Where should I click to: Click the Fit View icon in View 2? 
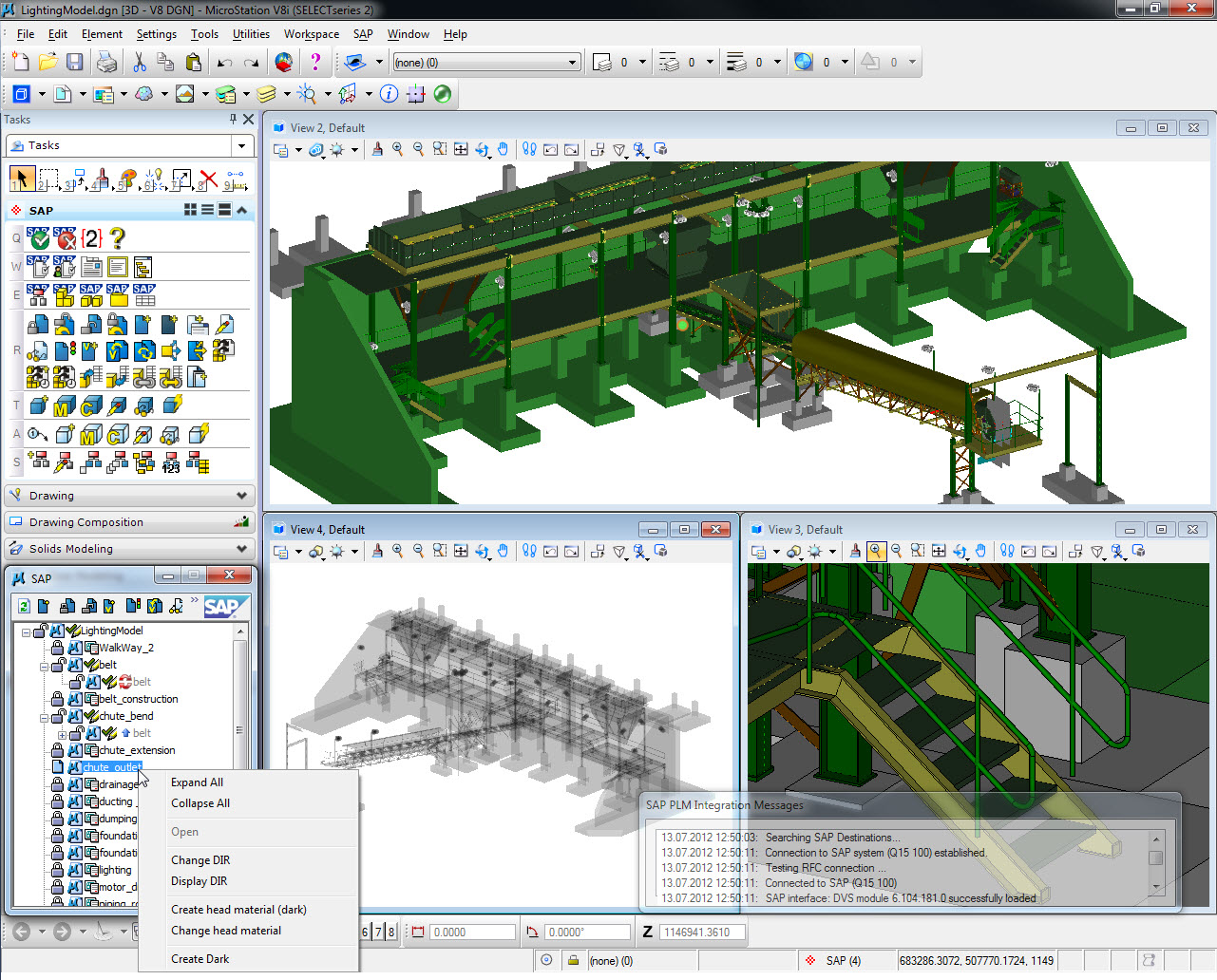pos(461,150)
